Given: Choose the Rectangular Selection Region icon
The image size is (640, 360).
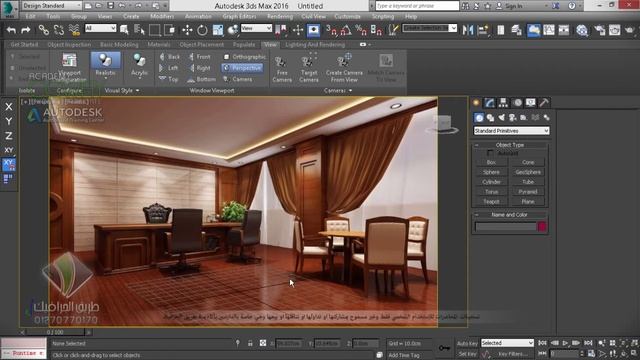Looking at the screenshot, I should [x=154, y=30].
